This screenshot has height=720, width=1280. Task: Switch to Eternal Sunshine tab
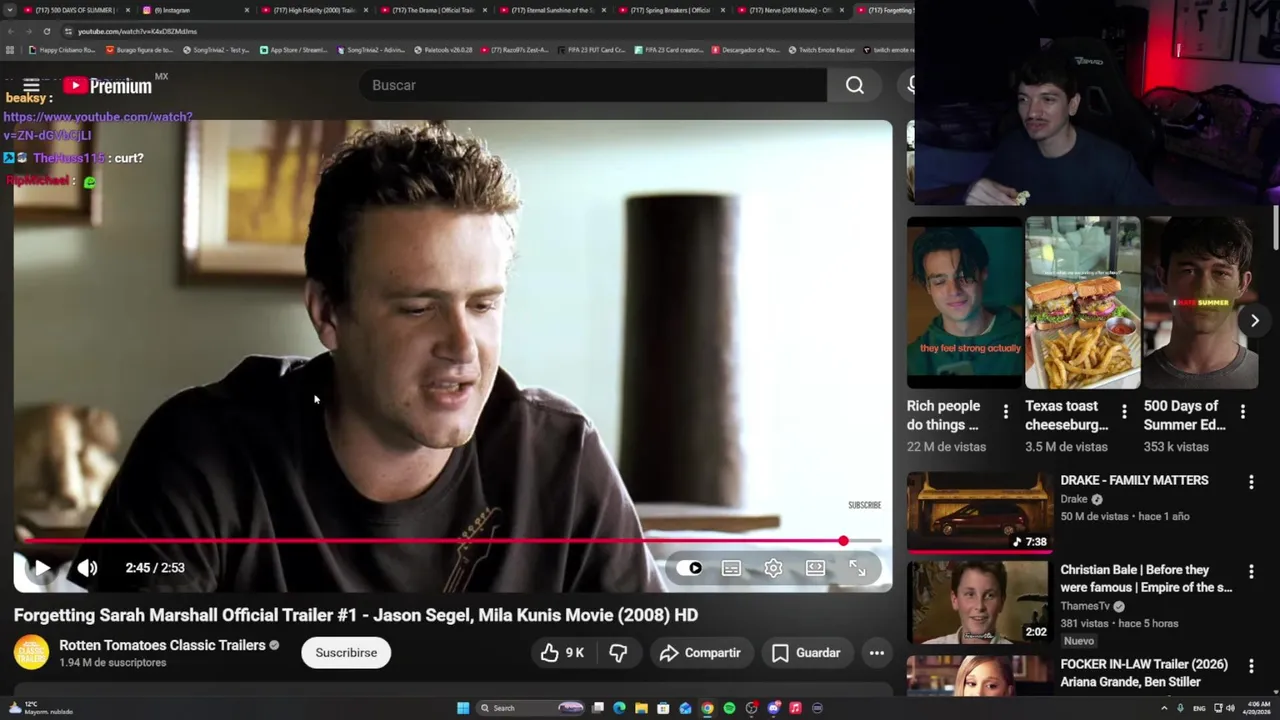[553, 10]
